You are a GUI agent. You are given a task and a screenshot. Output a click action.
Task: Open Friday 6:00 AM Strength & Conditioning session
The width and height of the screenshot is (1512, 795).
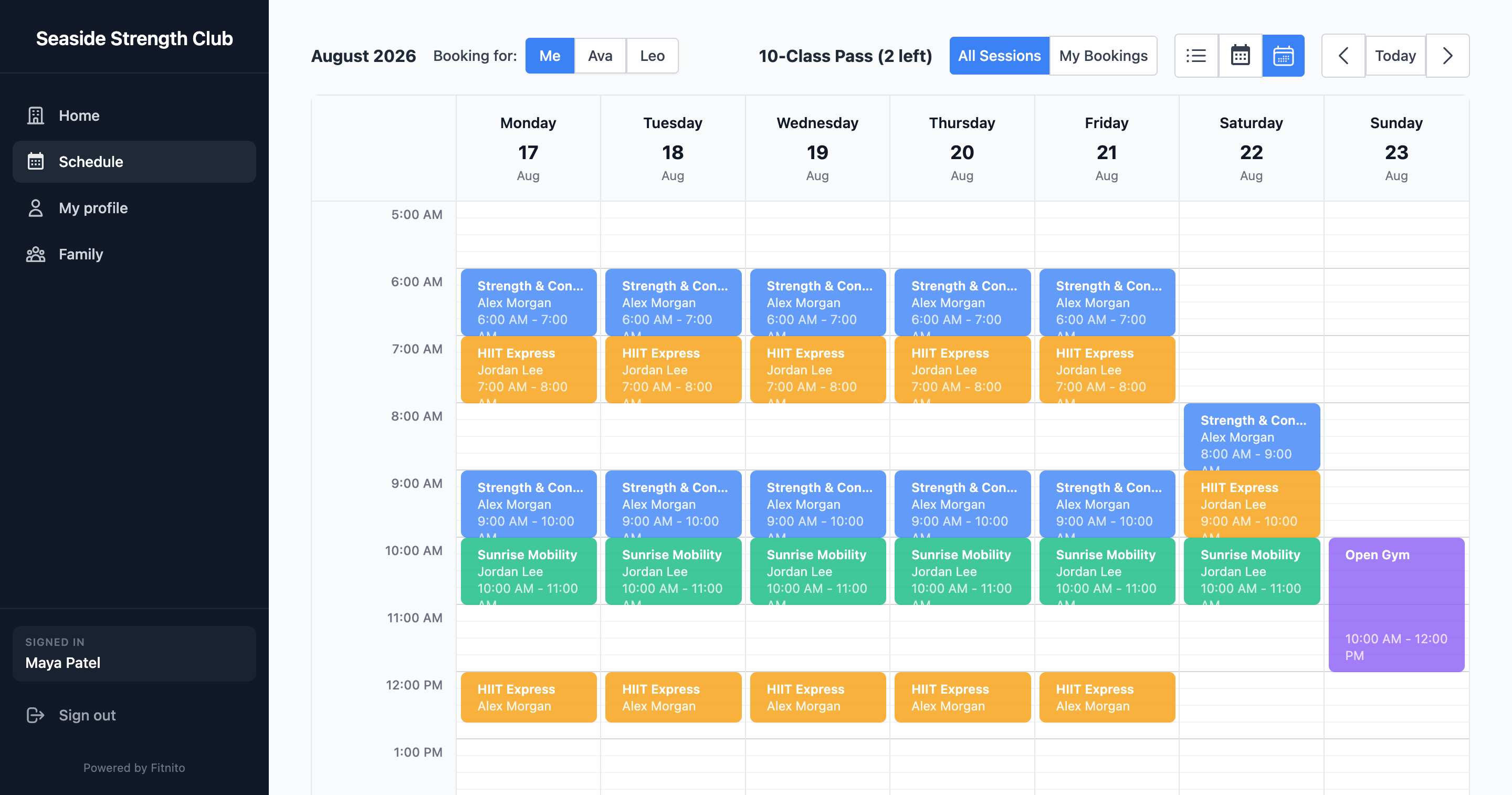[1108, 302]
